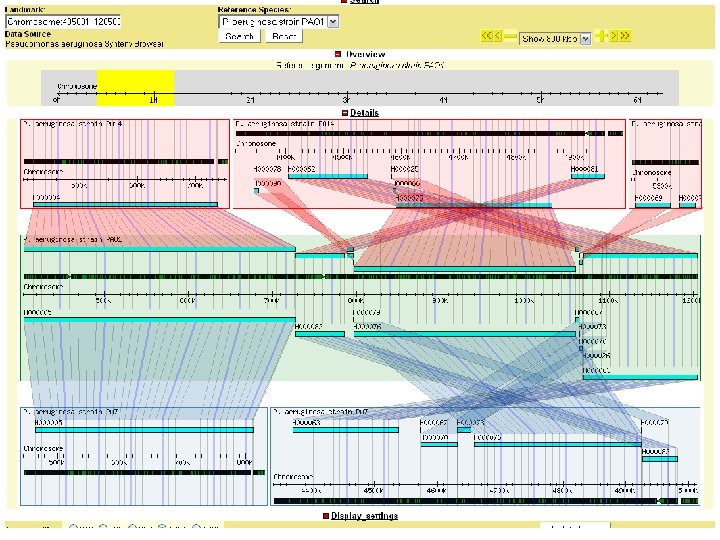Click the 900k tick on the reference chromosome ruler
720x540 pixels.
(440, 301)
